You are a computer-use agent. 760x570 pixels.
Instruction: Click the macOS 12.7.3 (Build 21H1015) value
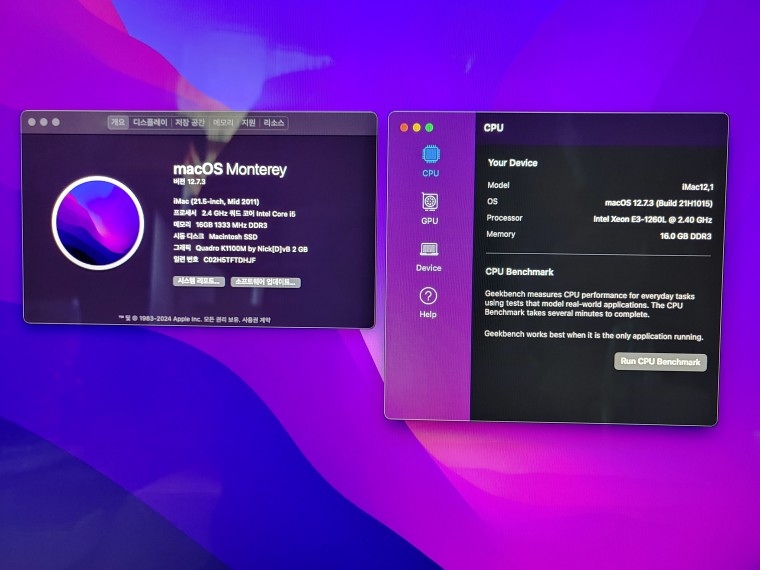click(x=659, y=203)
